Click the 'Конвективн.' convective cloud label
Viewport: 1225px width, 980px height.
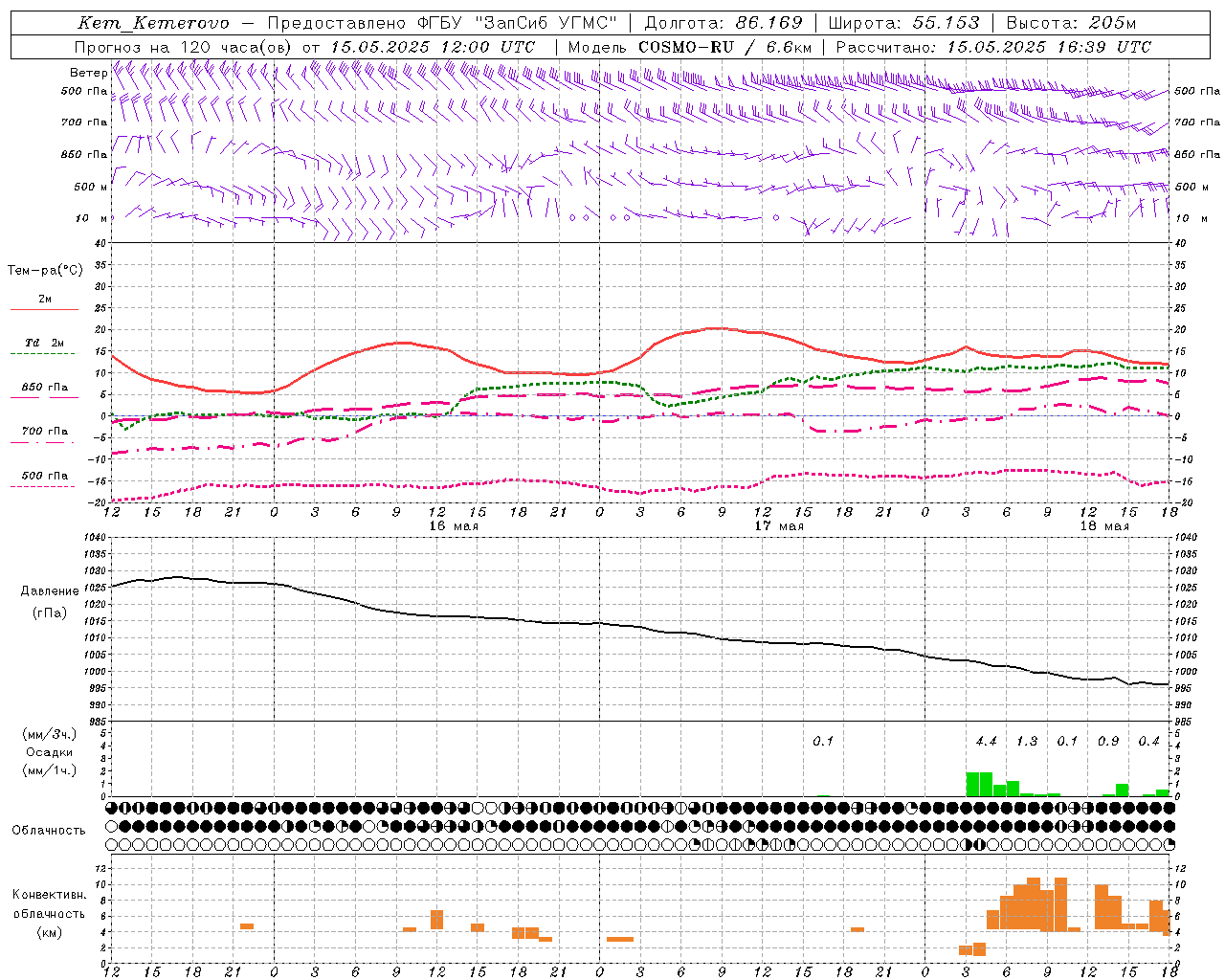[50, 895]
